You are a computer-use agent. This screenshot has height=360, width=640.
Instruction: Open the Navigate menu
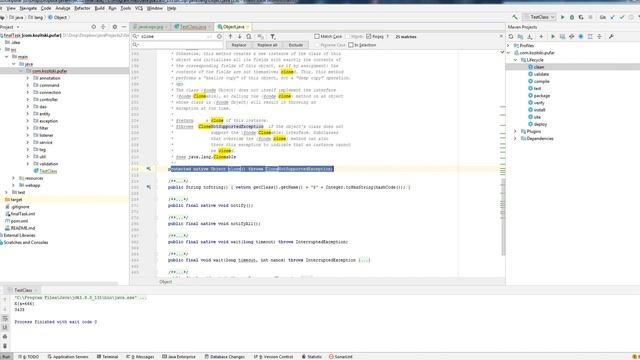click(28, 8)
